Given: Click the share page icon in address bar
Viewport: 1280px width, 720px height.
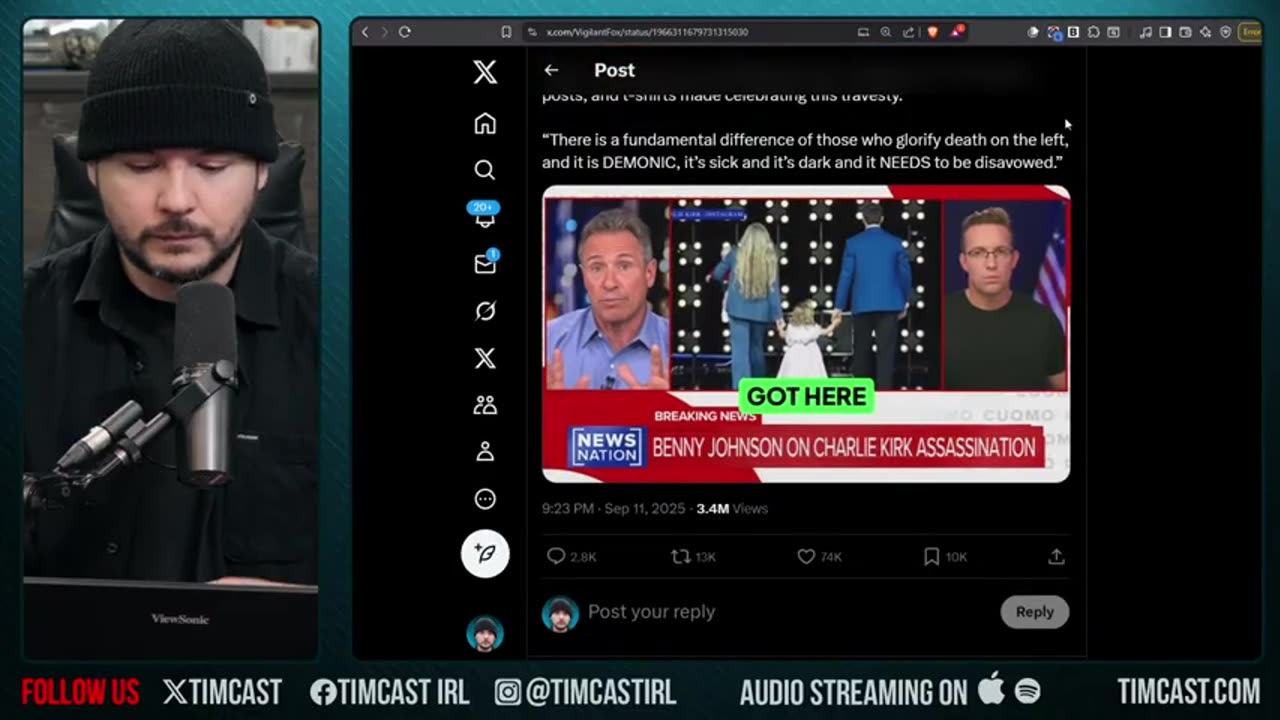Looking at the screenshot, I should (908, 32).
